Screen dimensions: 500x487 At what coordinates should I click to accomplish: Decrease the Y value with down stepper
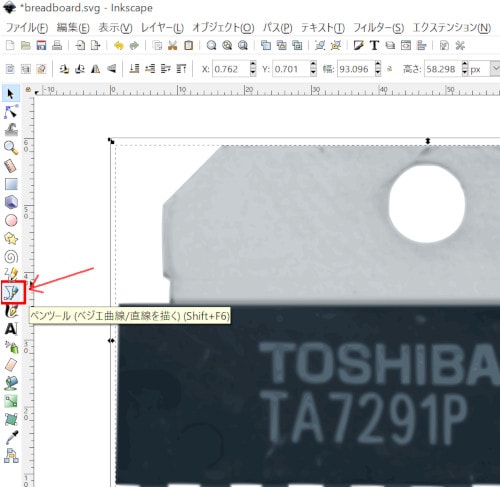tap(313, 72)
